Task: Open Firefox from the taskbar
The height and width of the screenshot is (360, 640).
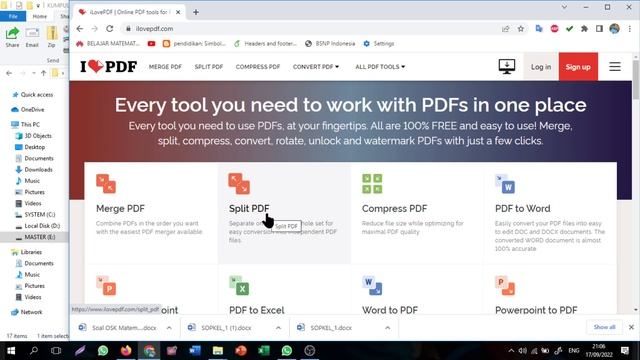Action: point(126,351)
